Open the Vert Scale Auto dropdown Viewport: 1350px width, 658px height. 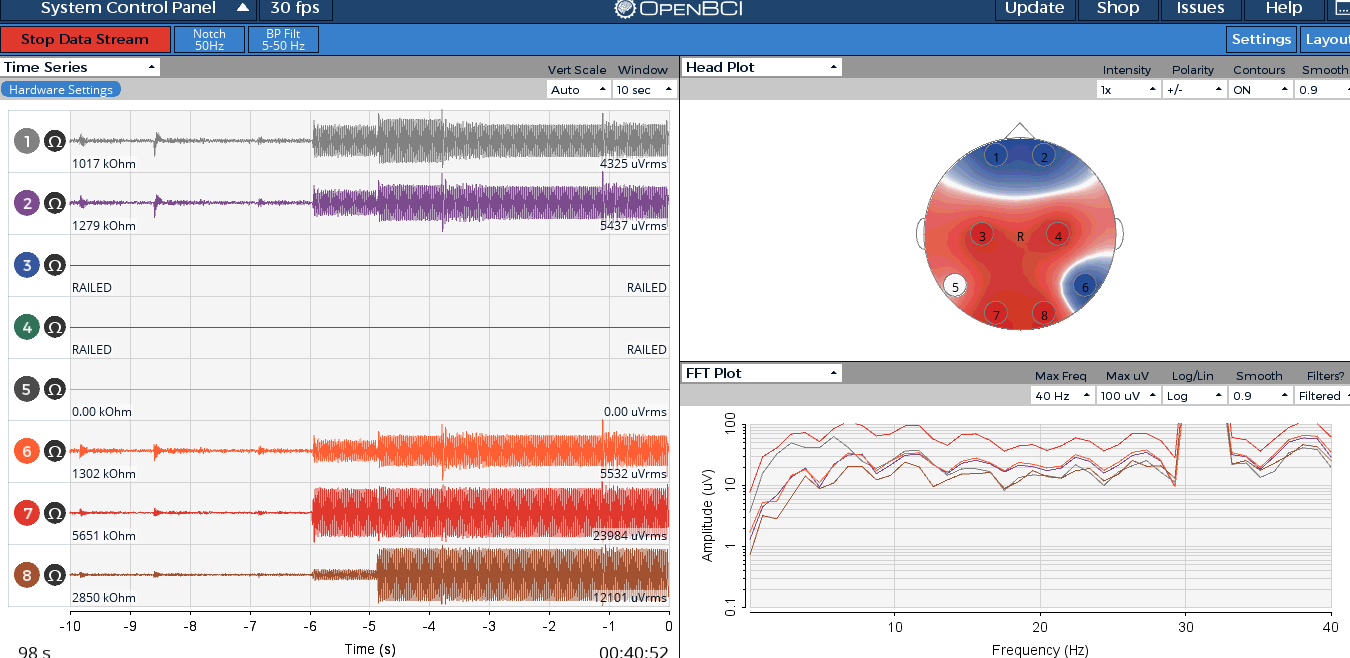click(x=579, y=89)
